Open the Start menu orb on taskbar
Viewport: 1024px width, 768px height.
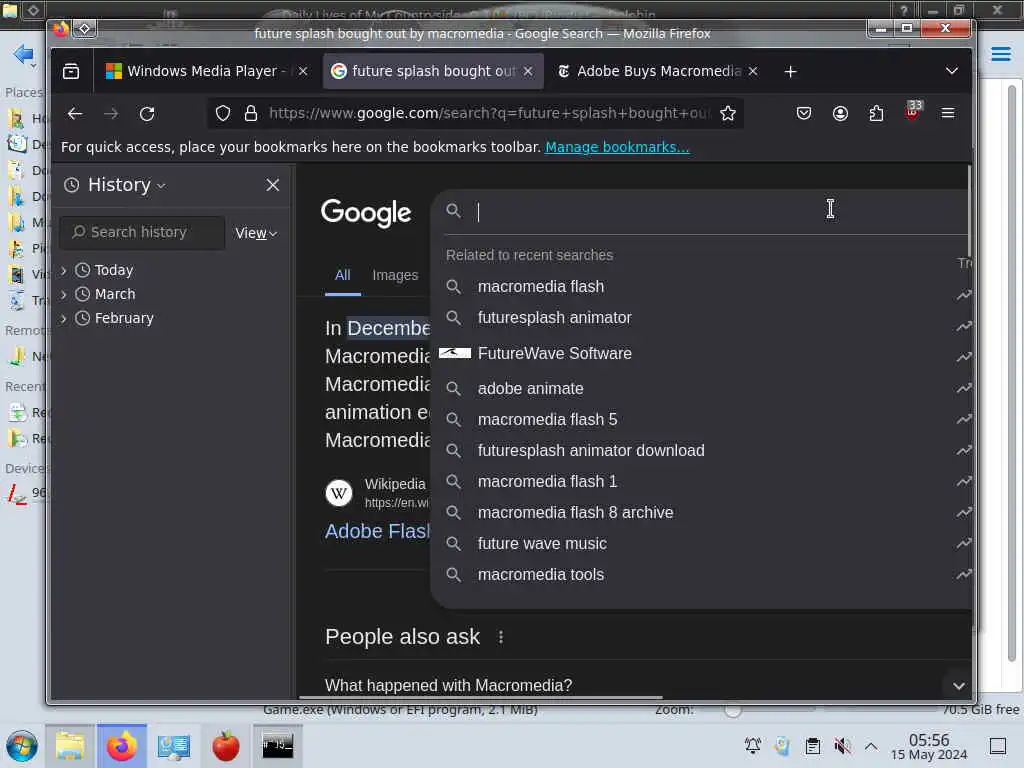pyautogui.click(x=22, y=746)
